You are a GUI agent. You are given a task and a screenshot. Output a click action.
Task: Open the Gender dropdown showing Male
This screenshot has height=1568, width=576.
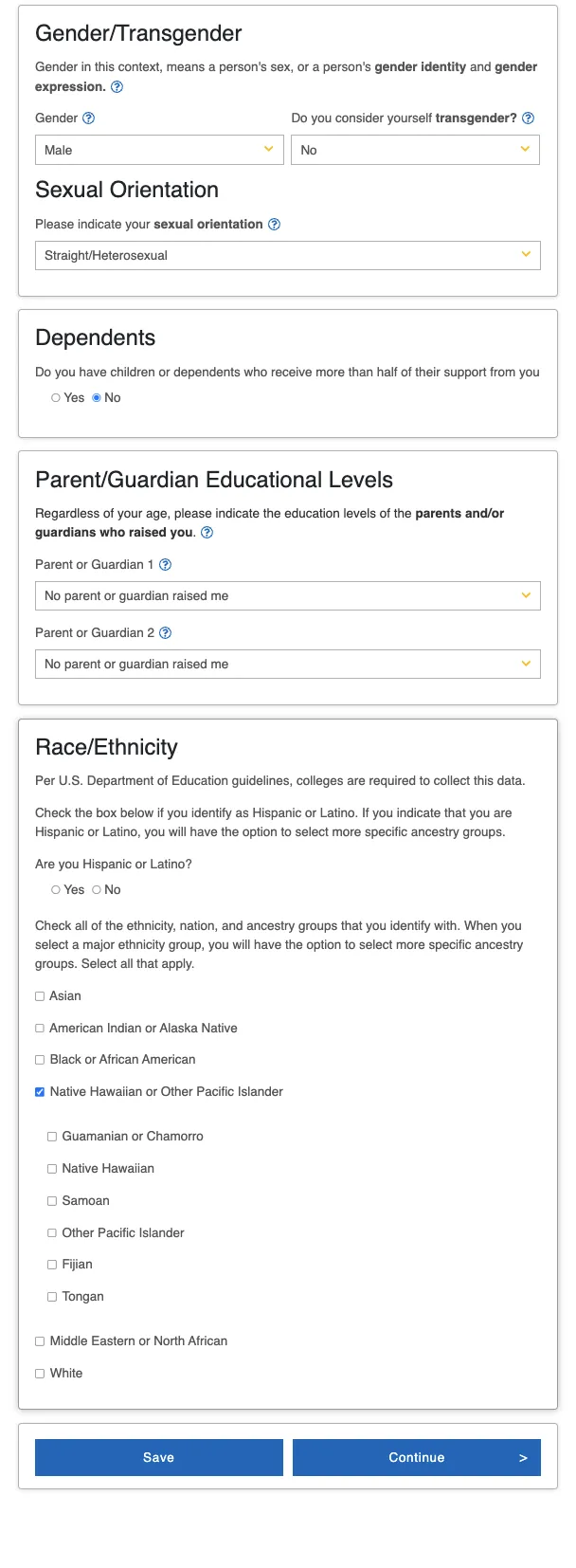(159, 150)
